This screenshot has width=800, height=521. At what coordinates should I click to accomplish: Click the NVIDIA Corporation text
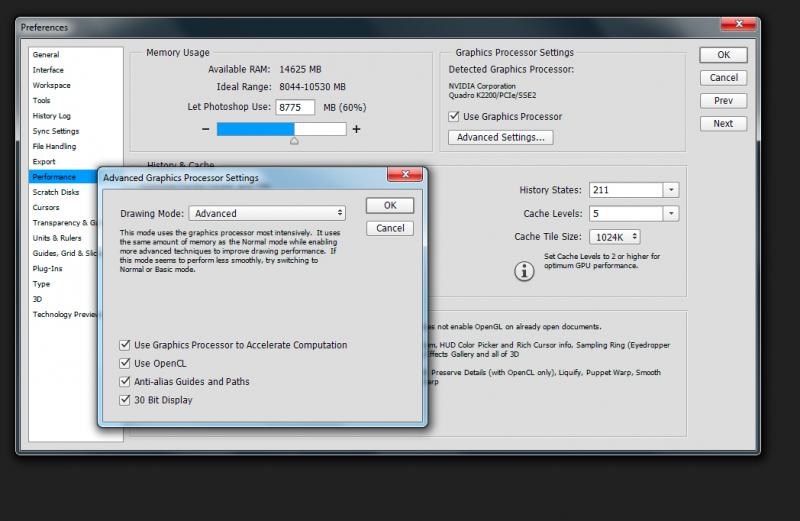pos(482,86)
